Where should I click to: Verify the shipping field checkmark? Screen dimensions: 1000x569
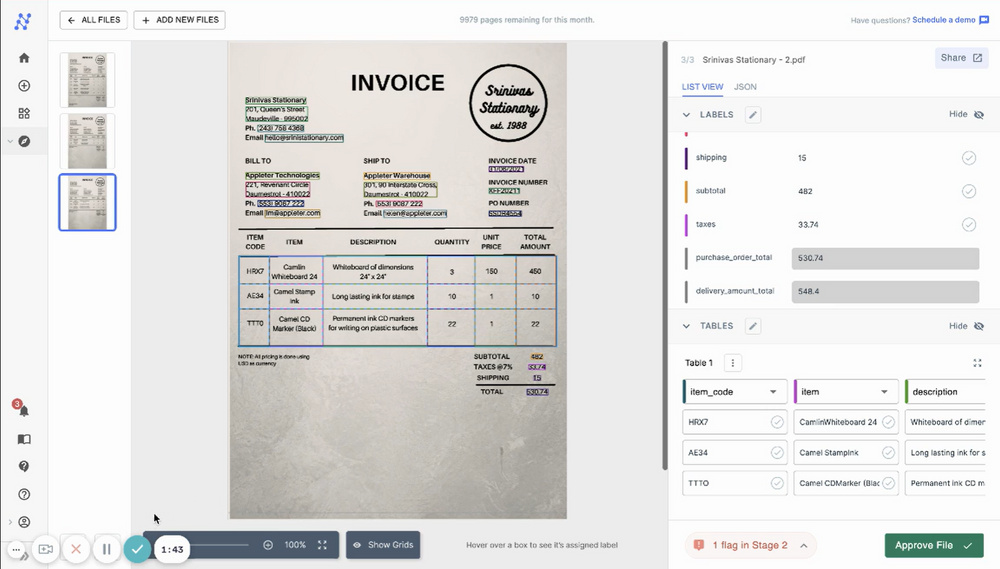(x=968, y=158)
